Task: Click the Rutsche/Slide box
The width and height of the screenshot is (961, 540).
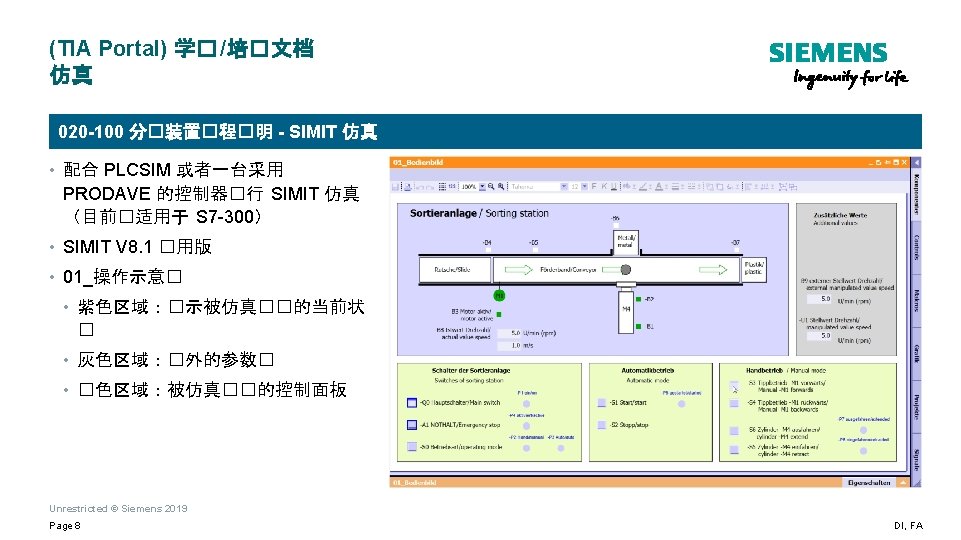Action: (455, 269)
